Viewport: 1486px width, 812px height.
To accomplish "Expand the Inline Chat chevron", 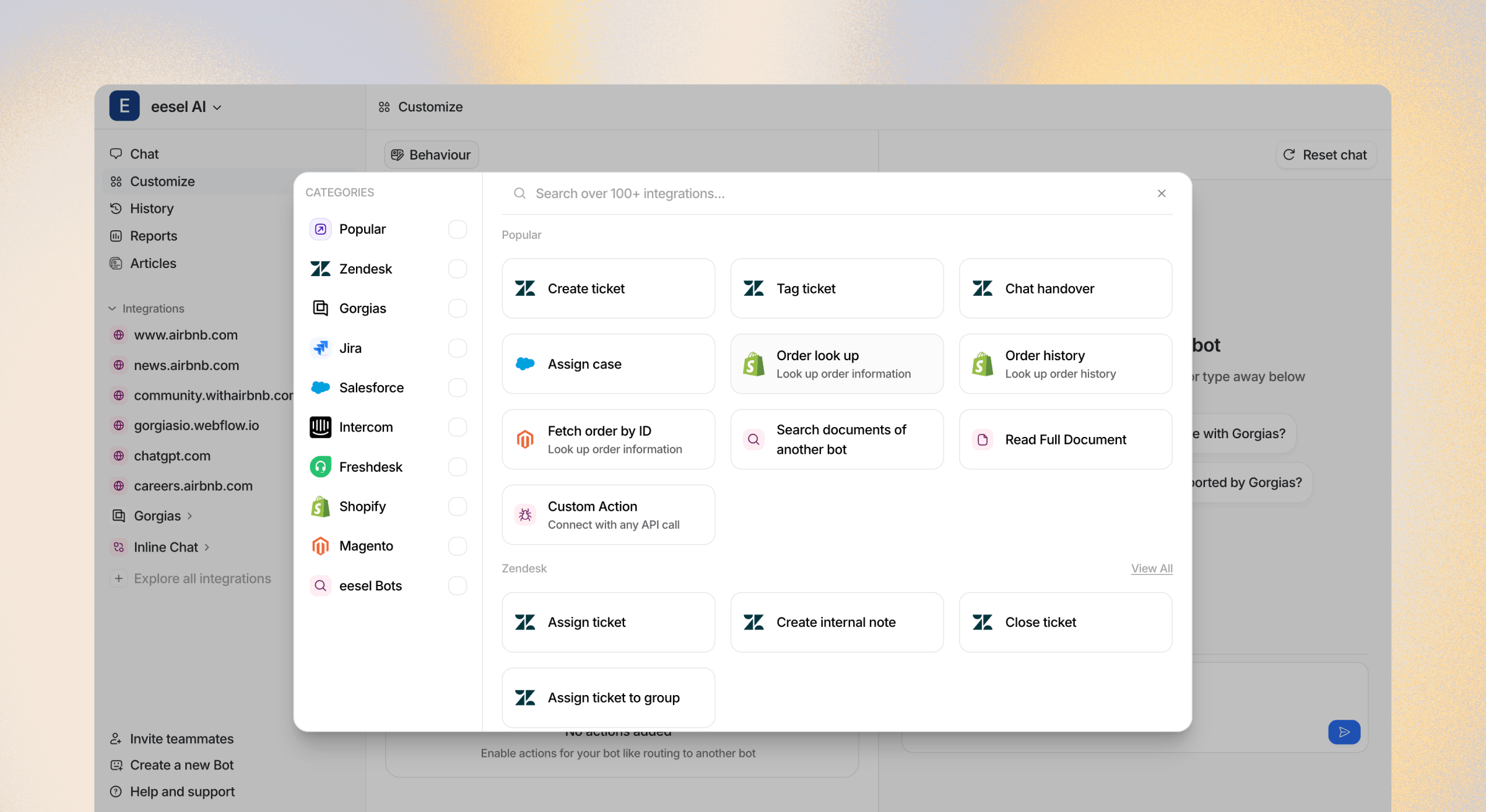I will tap(207, 547).
